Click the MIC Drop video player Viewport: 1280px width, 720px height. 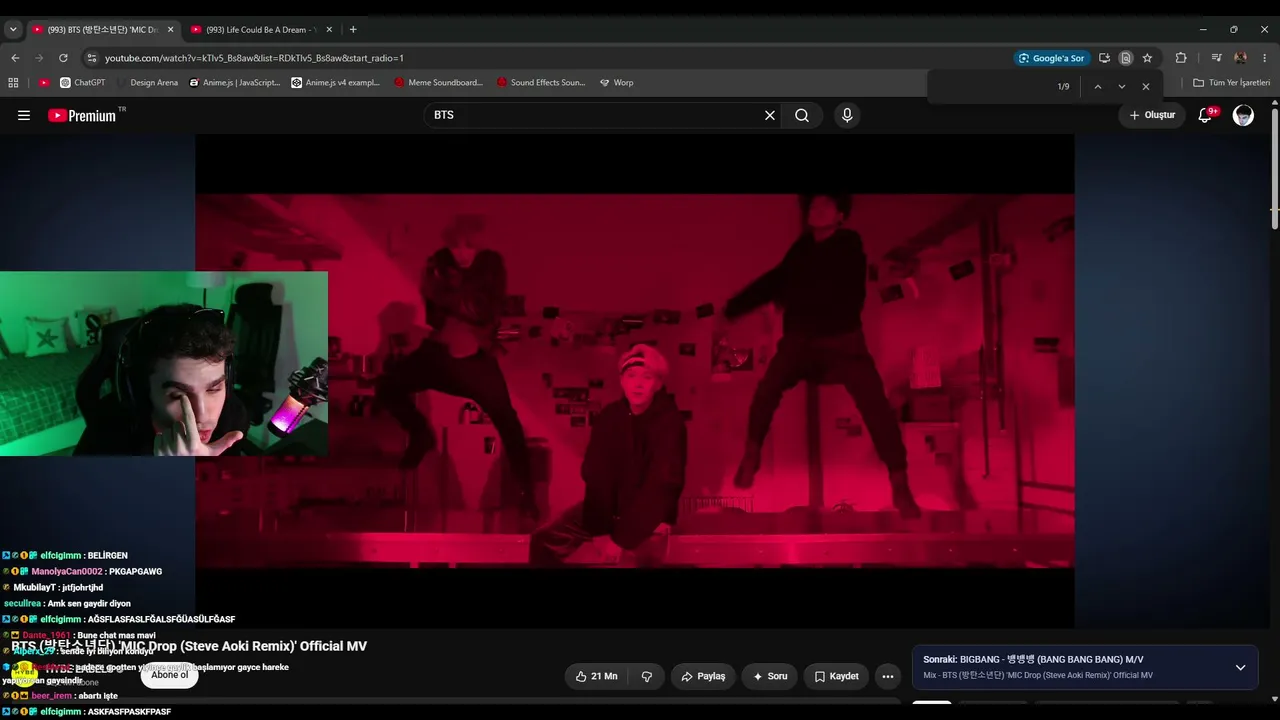[635, 381]
